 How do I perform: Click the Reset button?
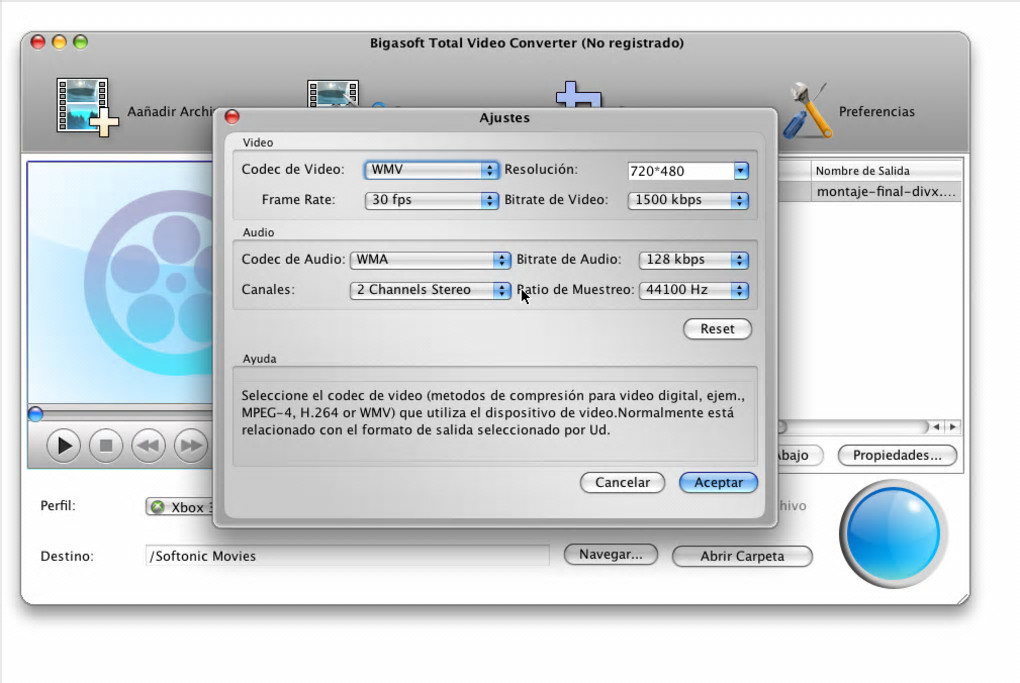pyautogui.click(x=718, y=329)
